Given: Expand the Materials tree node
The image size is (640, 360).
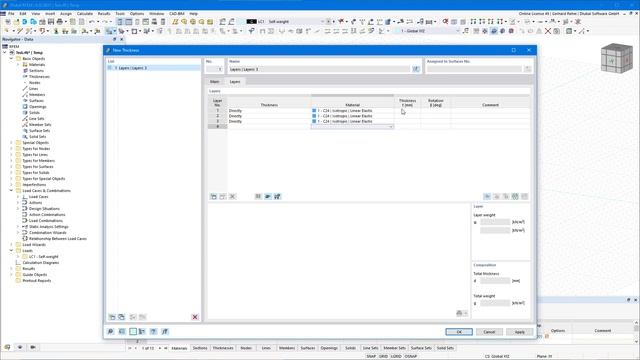Looking at the screenshot, I should click(18, 64).
